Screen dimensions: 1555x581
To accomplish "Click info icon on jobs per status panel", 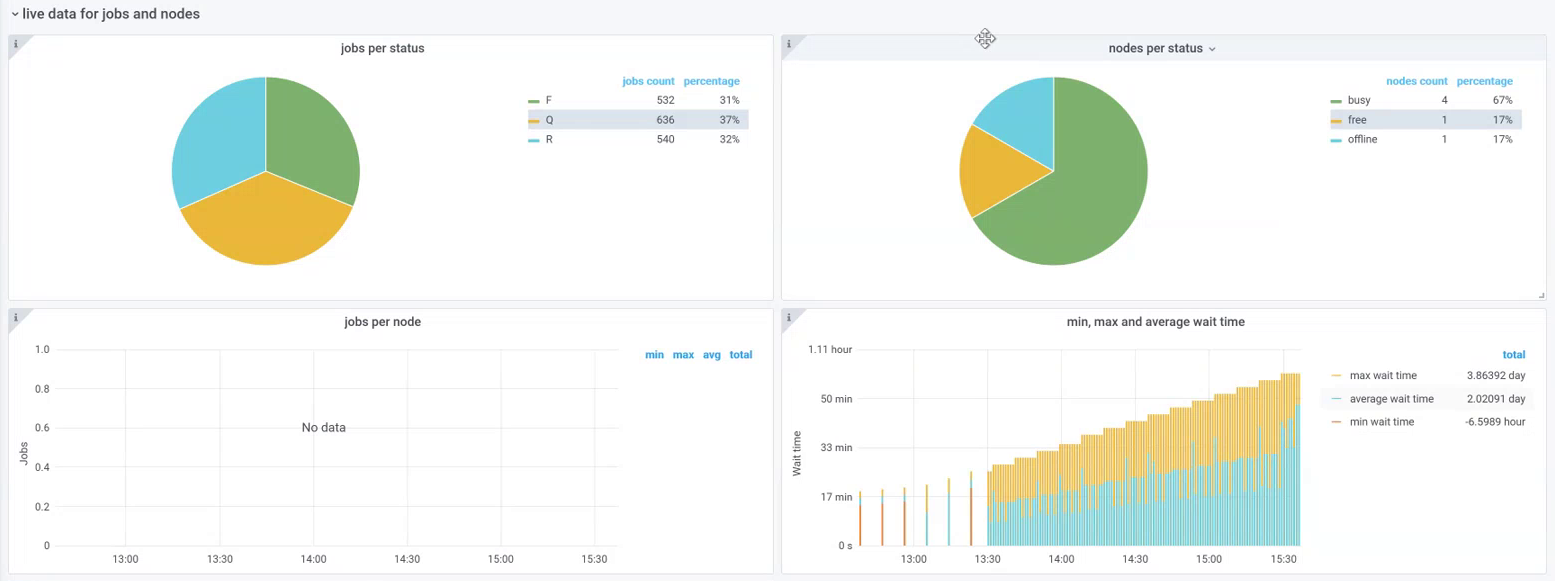I will point(15,44).
